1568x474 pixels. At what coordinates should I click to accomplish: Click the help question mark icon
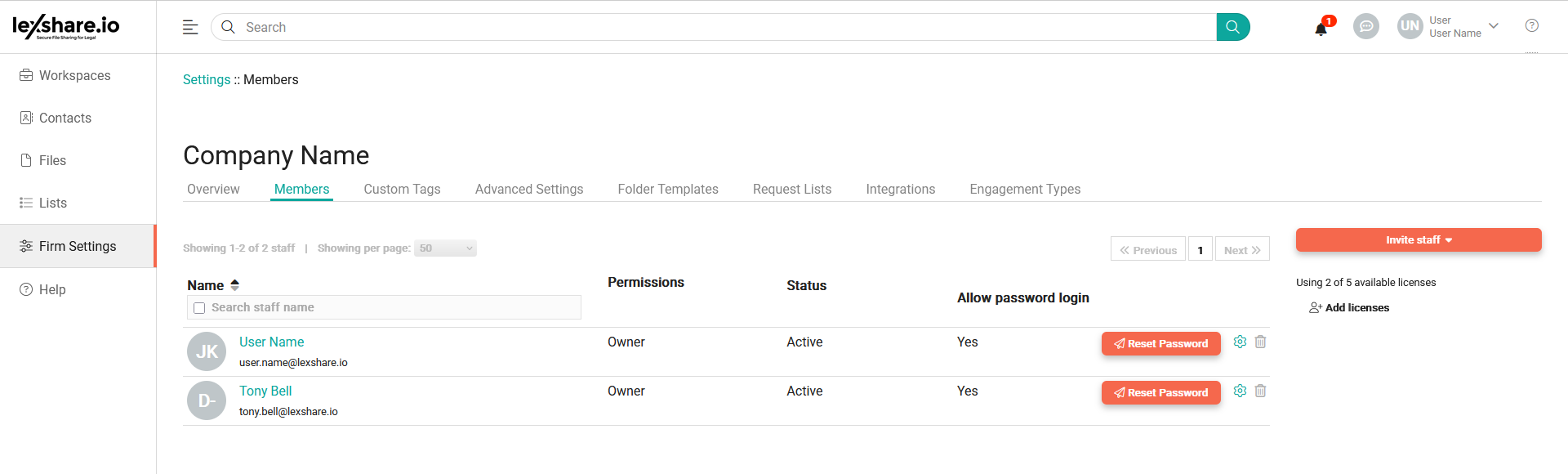coord(1531,26)
